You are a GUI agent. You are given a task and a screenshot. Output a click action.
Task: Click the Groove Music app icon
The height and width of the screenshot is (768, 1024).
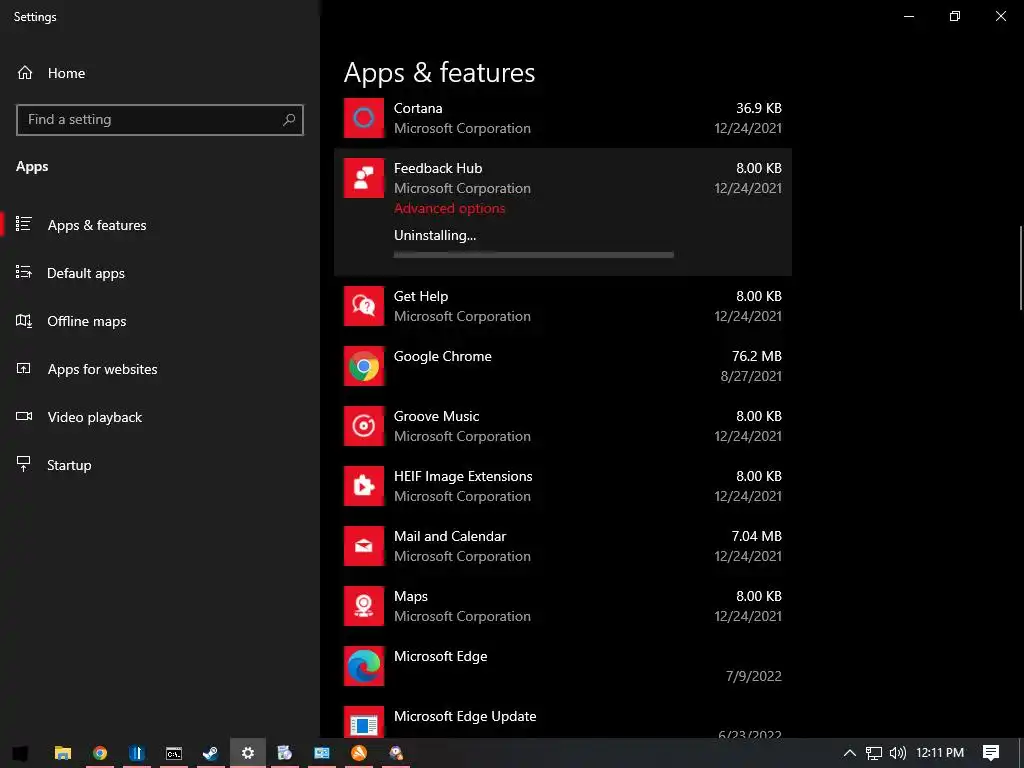pos(364,426)
